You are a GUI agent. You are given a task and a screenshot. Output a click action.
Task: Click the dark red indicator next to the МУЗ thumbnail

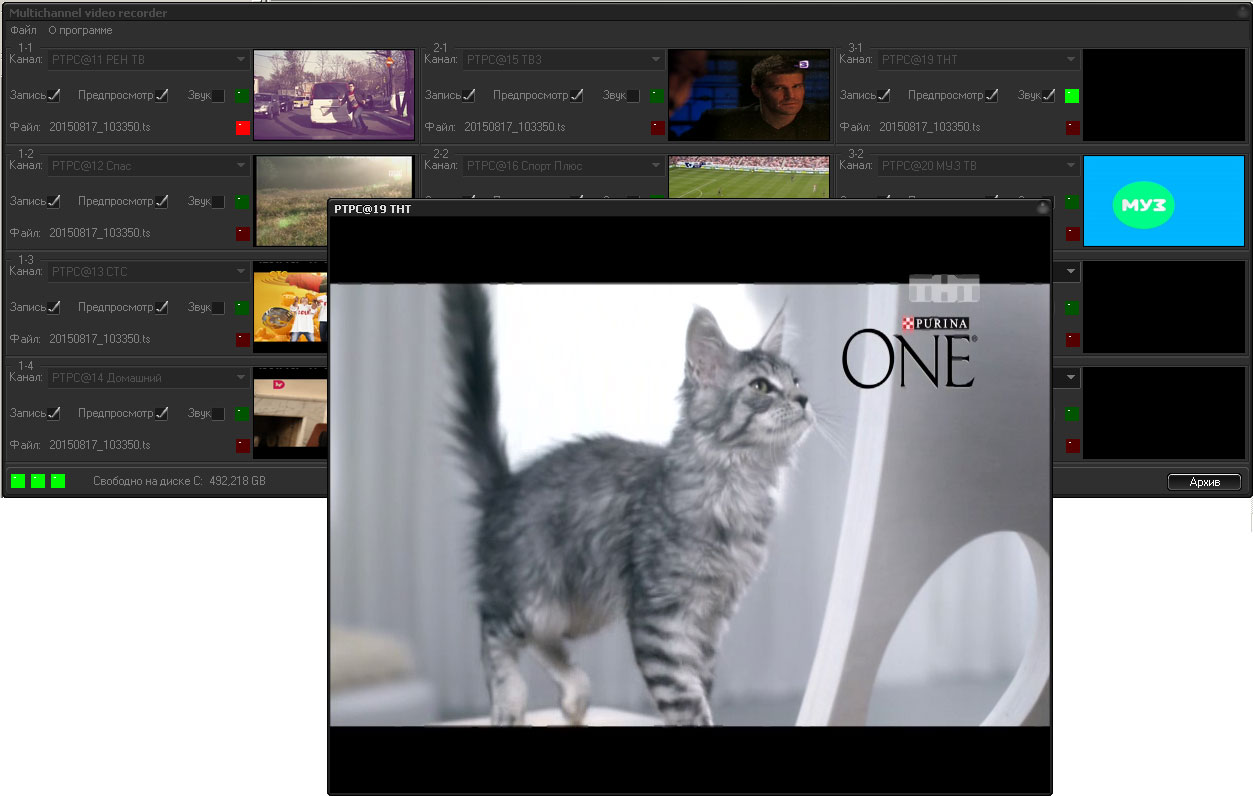click(x=1072, y=234)
